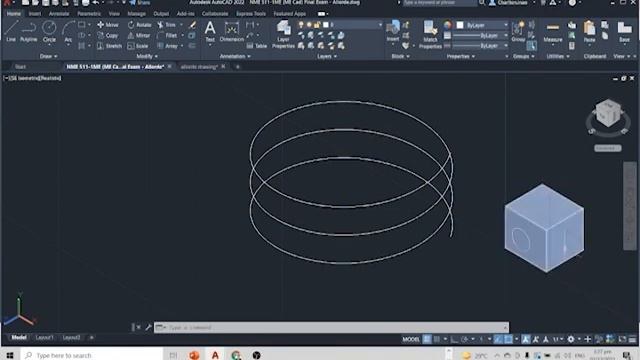Open the Parametric ribbon tab
640x360 pixels.
(x=89, y=13)
